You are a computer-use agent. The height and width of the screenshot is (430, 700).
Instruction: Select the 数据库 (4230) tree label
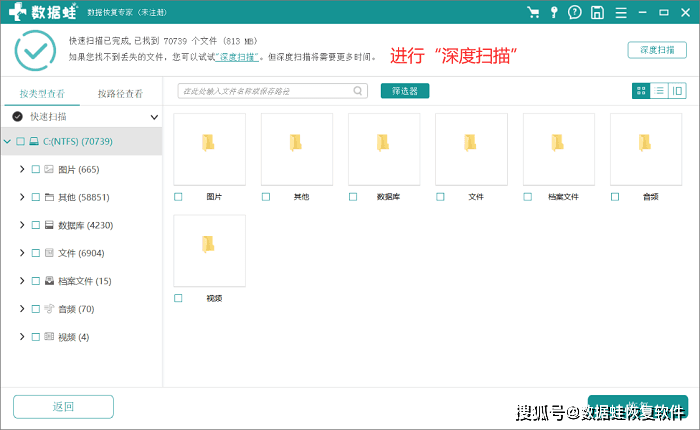[x=85, y=225]
